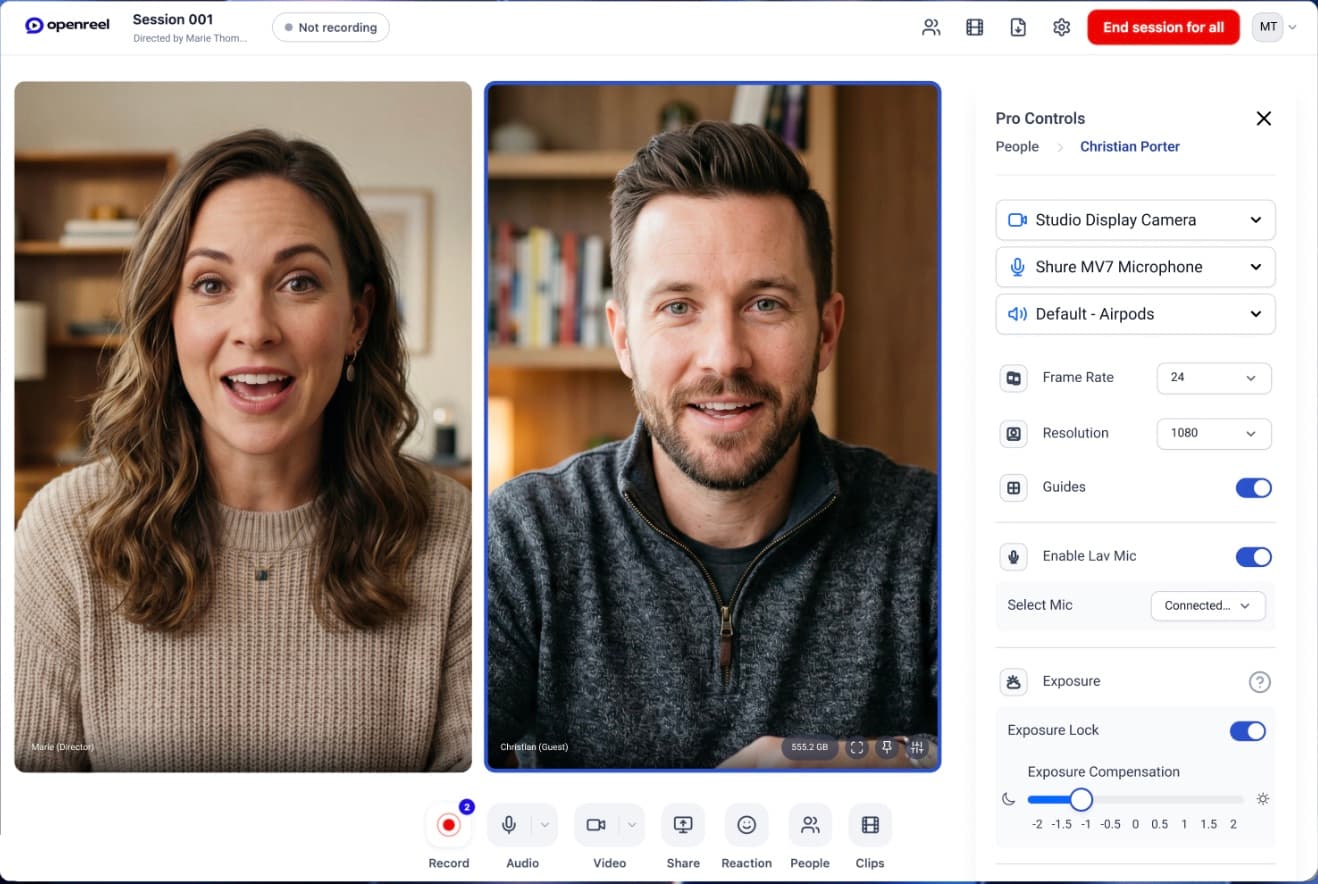Viewport: 1318px width, 884px height.
Task: Open pro controls sliders icon on Christian's video
Action: click(917, 747)
